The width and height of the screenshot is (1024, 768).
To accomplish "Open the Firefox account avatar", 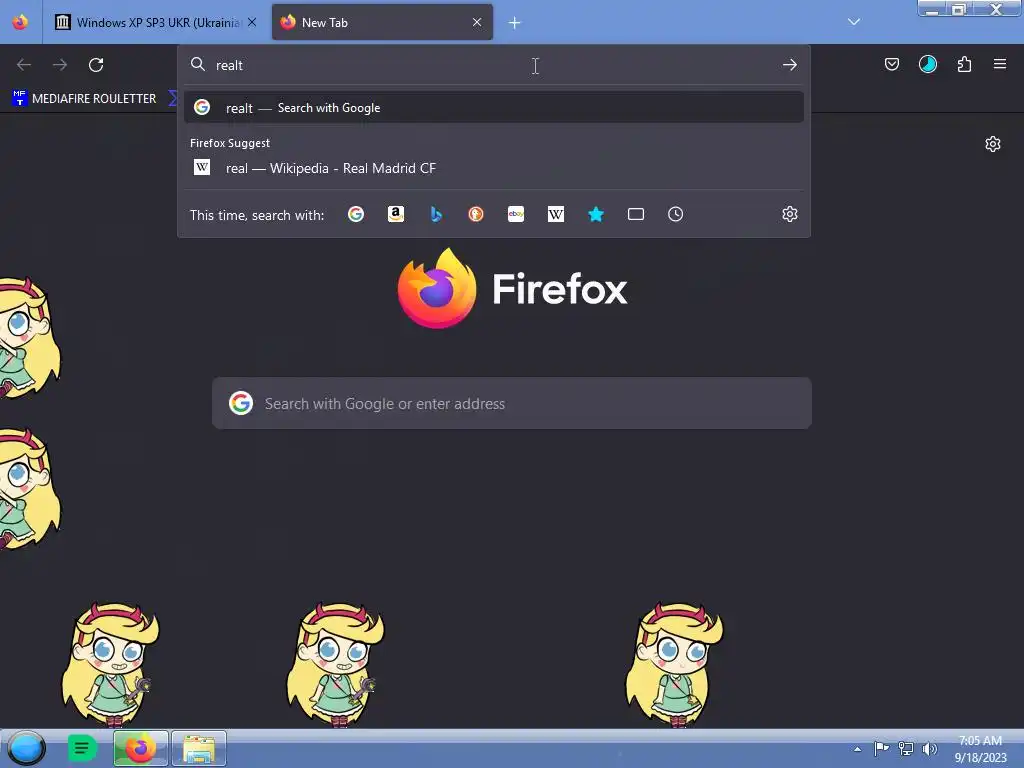I will (927, 64).
